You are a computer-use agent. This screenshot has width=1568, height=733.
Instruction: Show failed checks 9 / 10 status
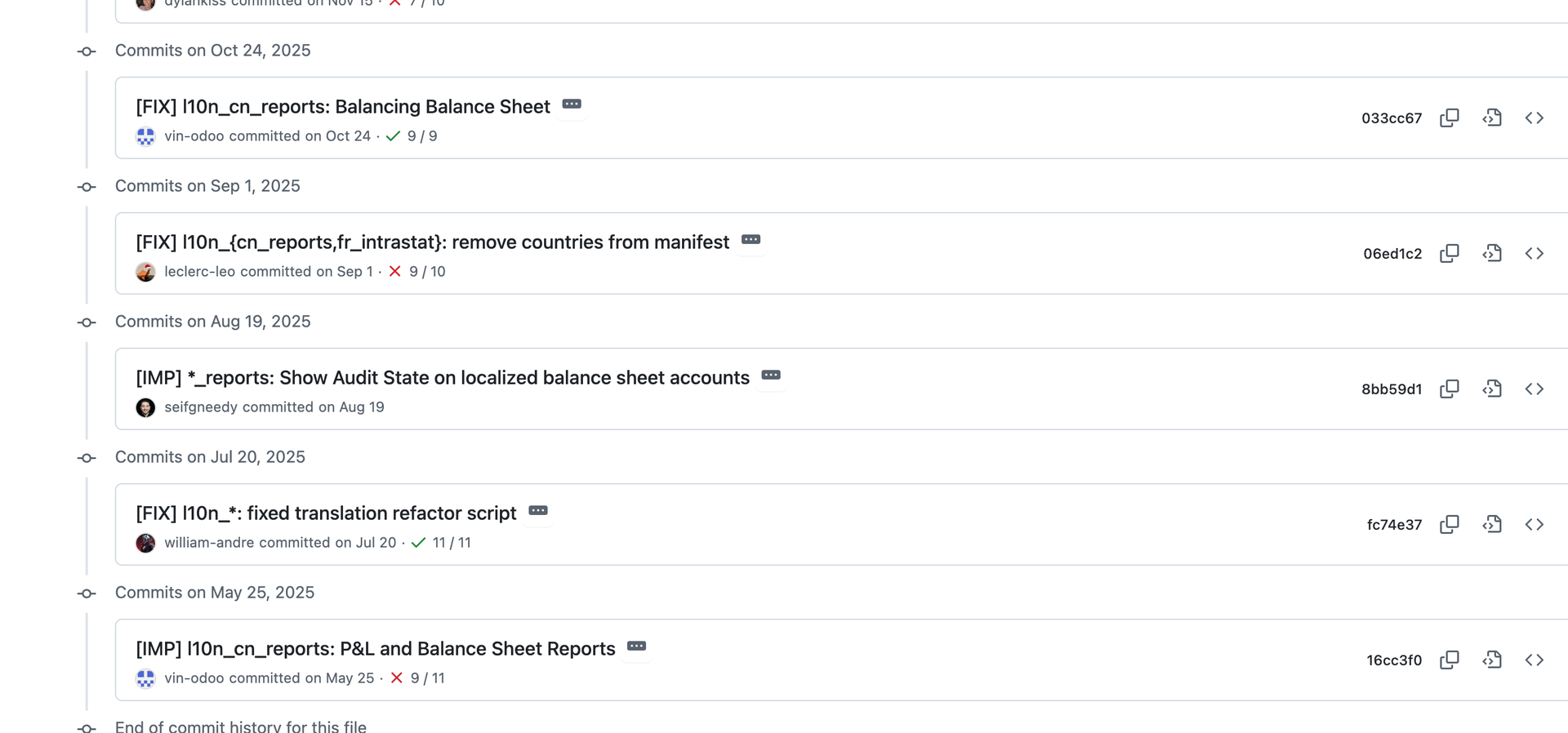click(x=418, y=272)
